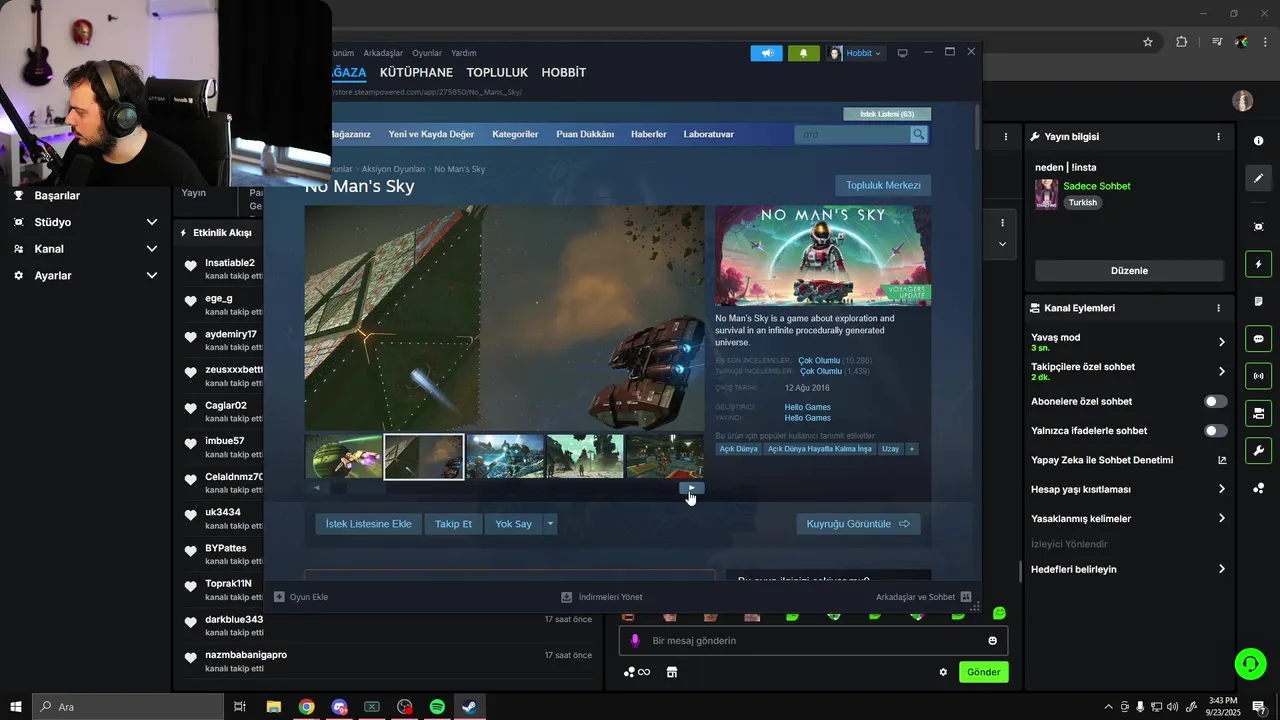Click the green Gönder button
This screenshot has height=720, width=1280.
tap(983, 672)
